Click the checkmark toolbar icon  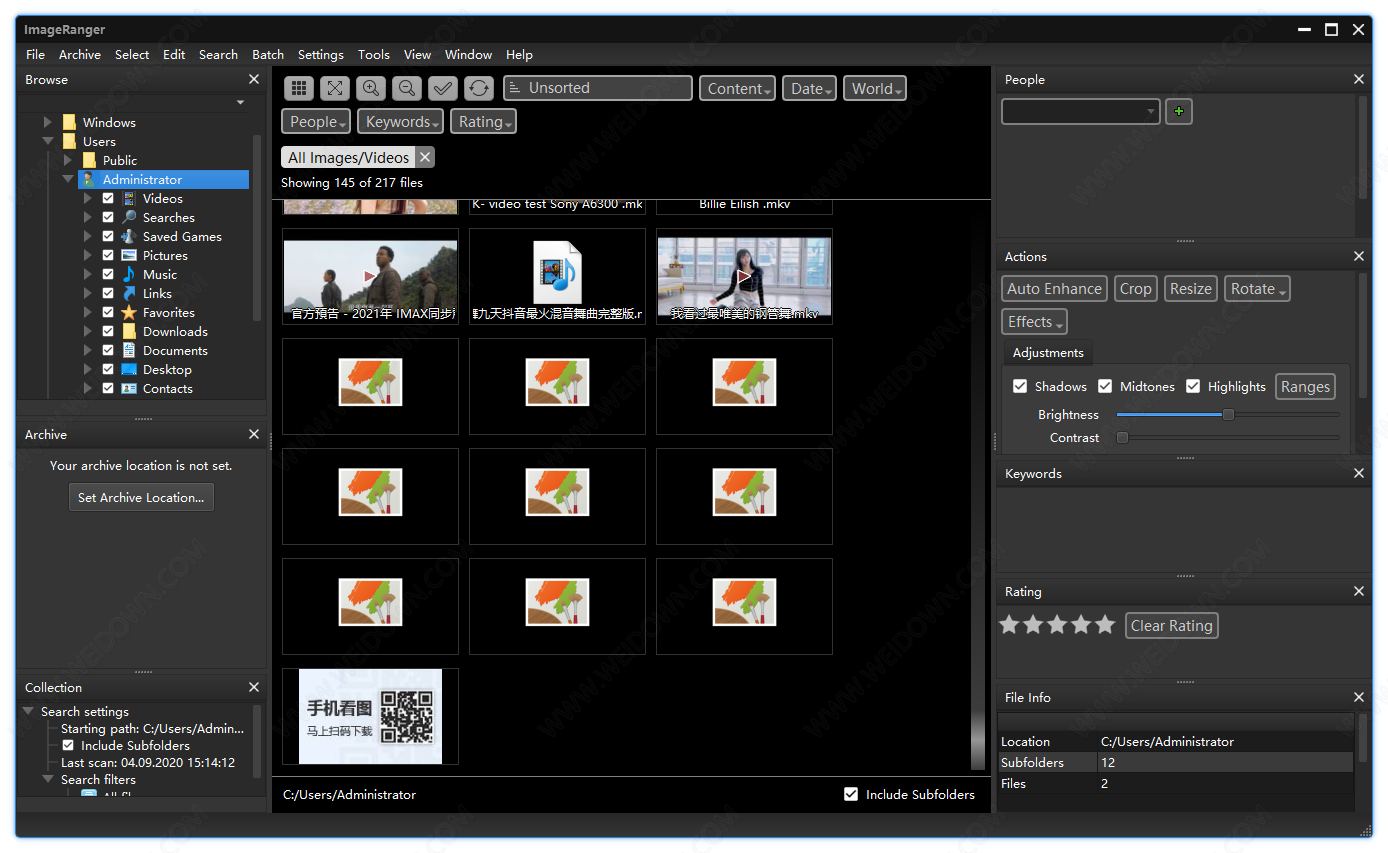[443, 88]
